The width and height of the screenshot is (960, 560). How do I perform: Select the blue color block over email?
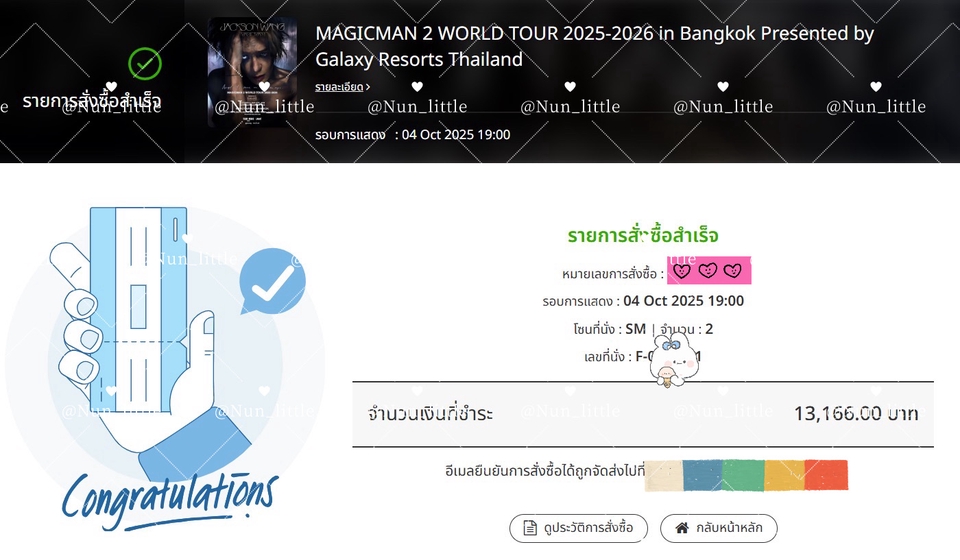pyautogui.click(x=702, y=476)
